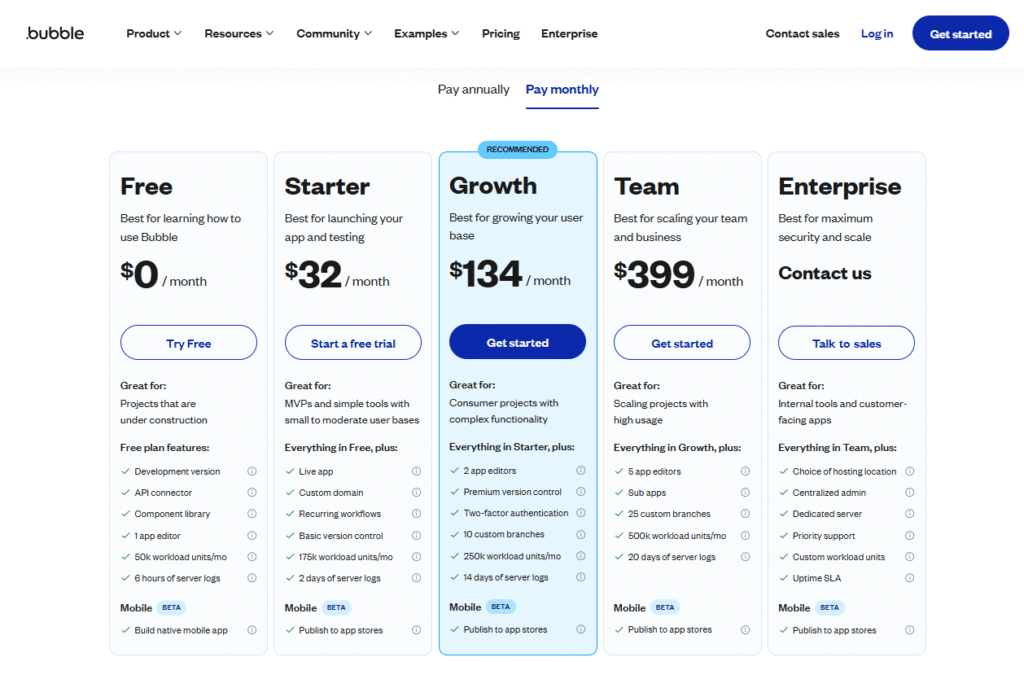This screenshot has height=688, width=1024.
Task: Open info icon for Two-factor authentication
Action: point(581,513)
